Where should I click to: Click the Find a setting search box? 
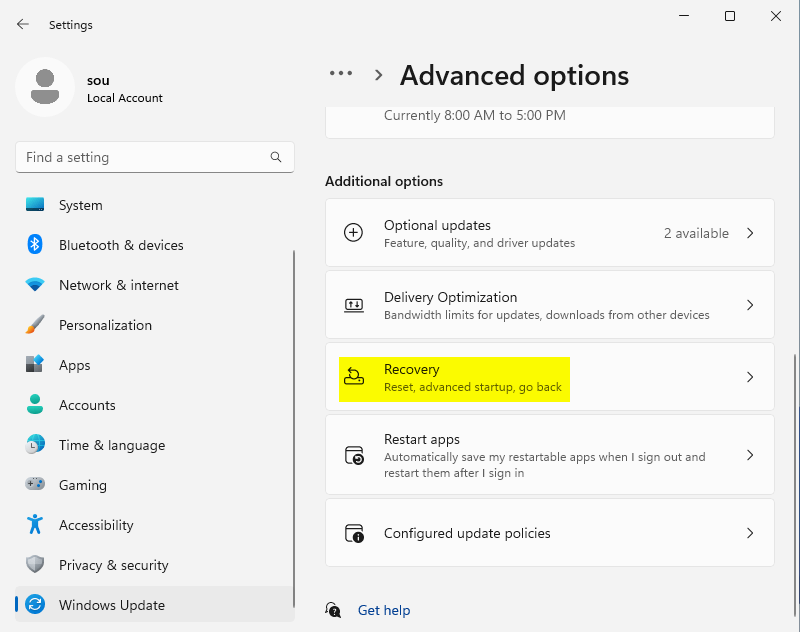coord(155,157)
